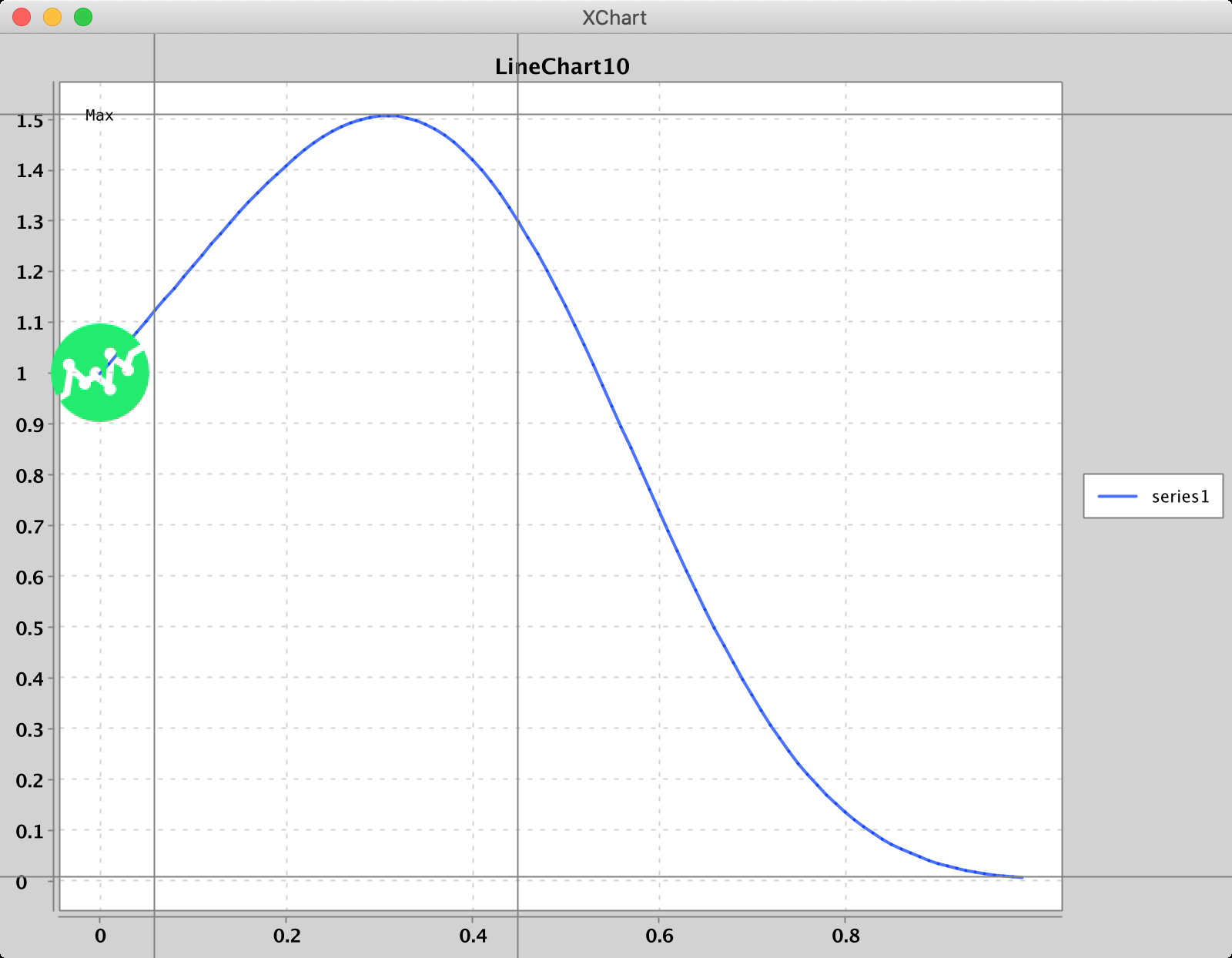Click the 0.6 y-axis tick label
Viewport: 1232px width, 958px height.
[30, 578]
